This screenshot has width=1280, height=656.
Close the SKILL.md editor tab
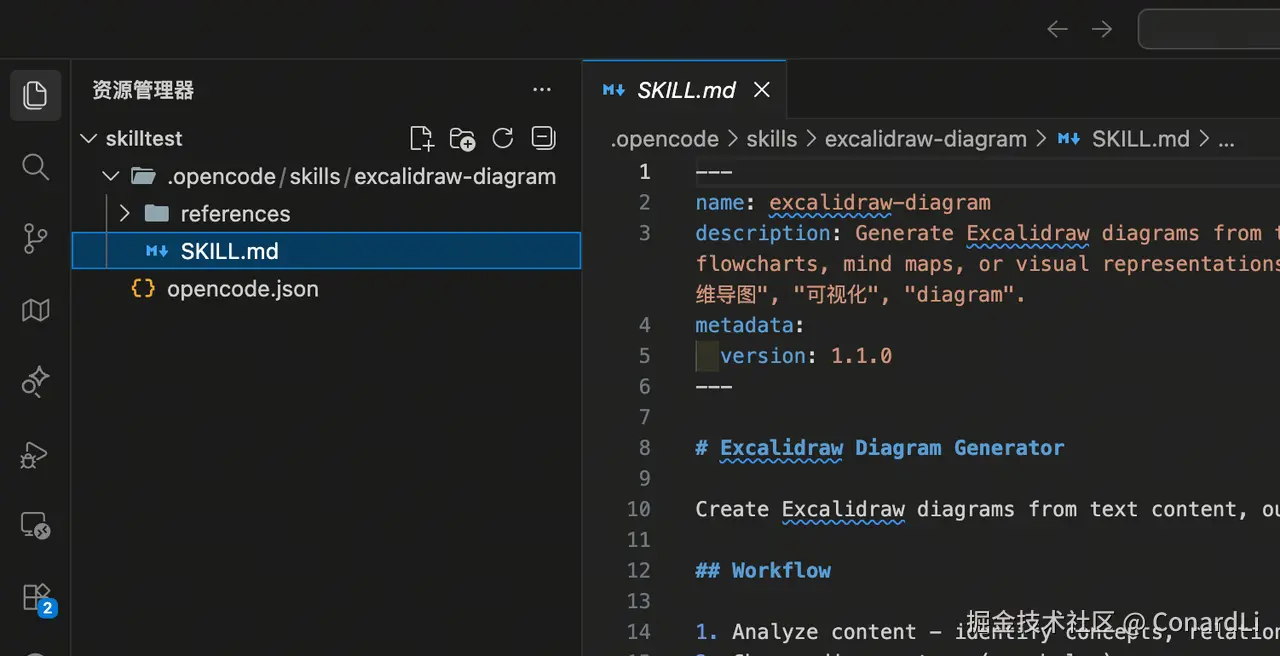coord(762,90)
